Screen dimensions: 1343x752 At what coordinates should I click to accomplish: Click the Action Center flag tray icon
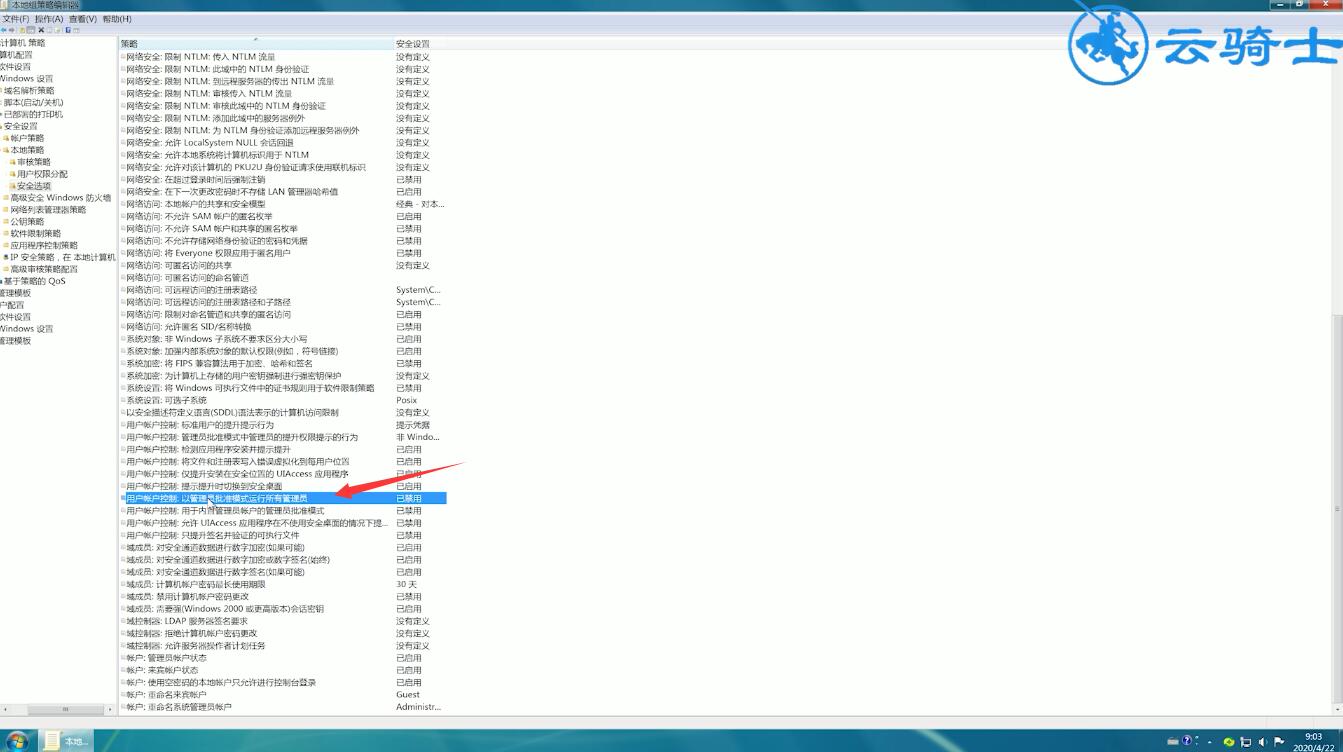click(1279, 742)
